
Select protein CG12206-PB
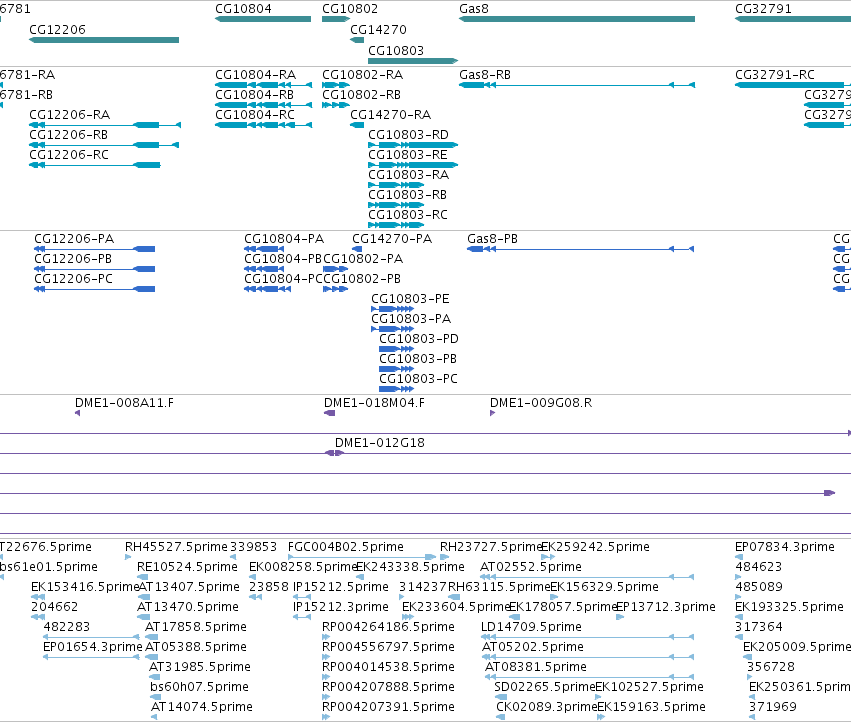[94, 269]
